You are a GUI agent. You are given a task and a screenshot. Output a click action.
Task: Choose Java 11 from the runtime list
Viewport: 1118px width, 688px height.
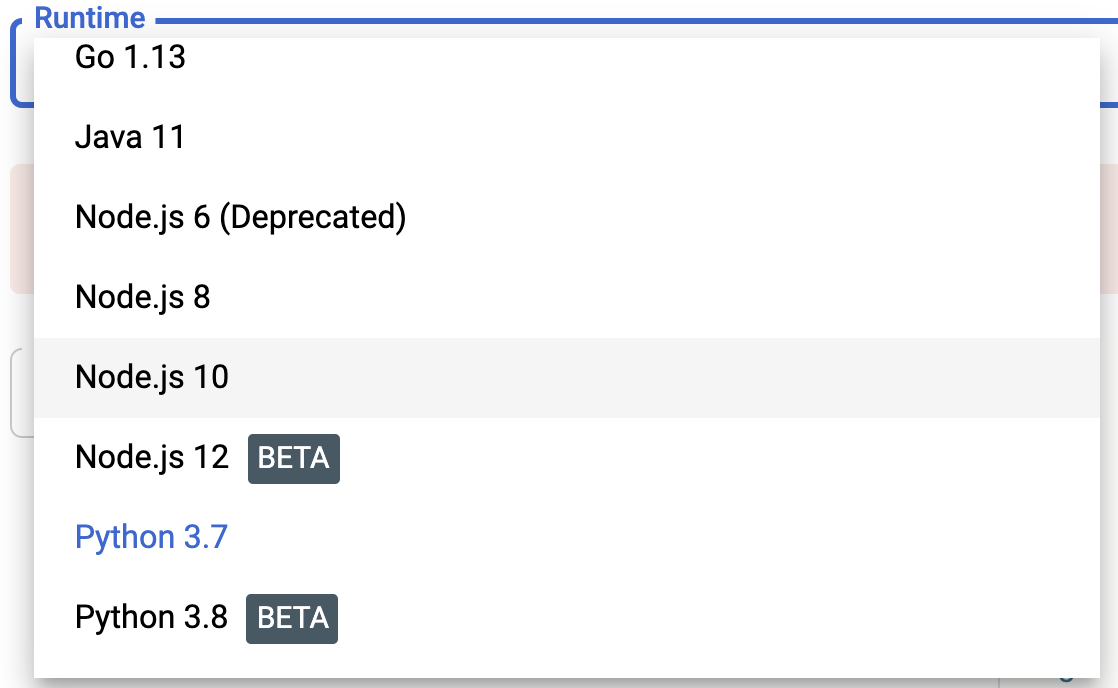tap(567, 137)
